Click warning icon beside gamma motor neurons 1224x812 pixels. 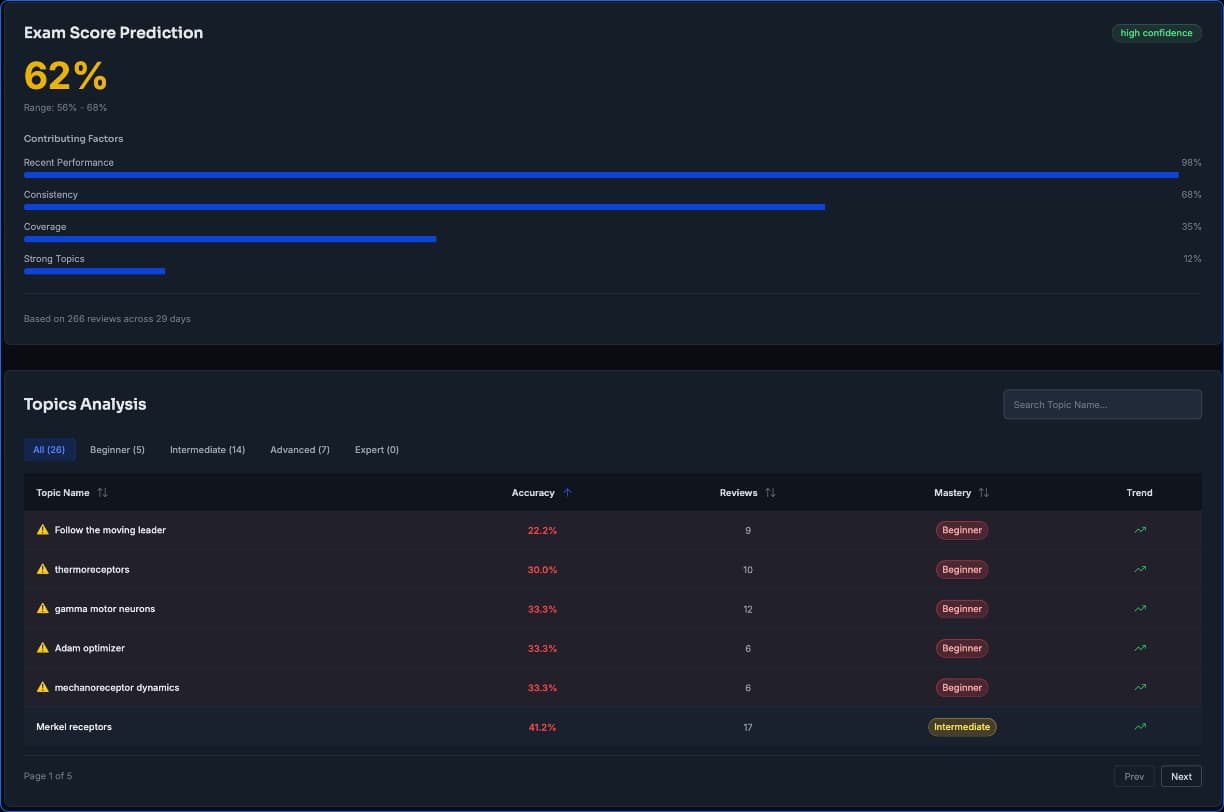pyautogui.click(x=42, y=608)
